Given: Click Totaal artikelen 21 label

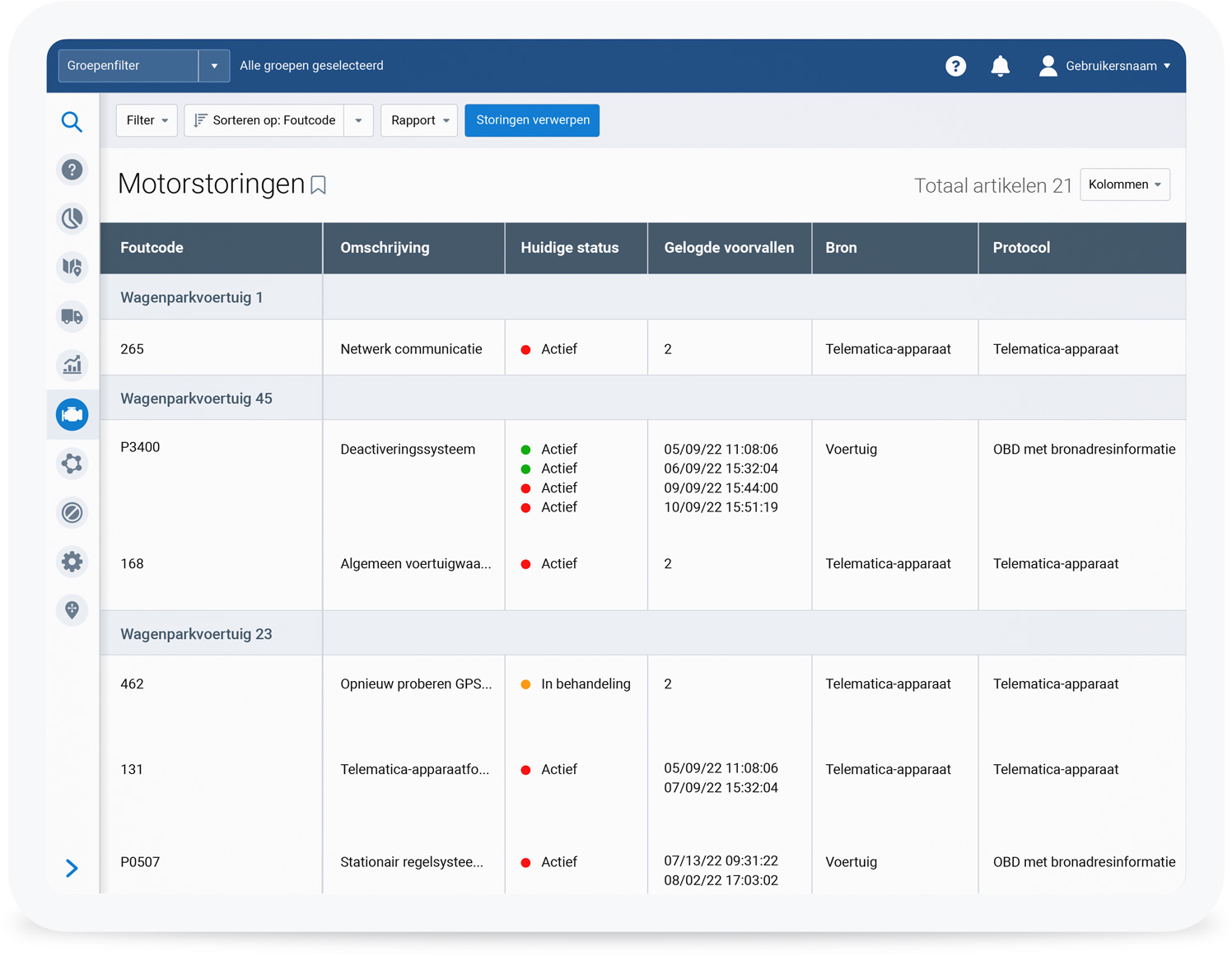Looking at the screenshot, I should pos(992,185).
